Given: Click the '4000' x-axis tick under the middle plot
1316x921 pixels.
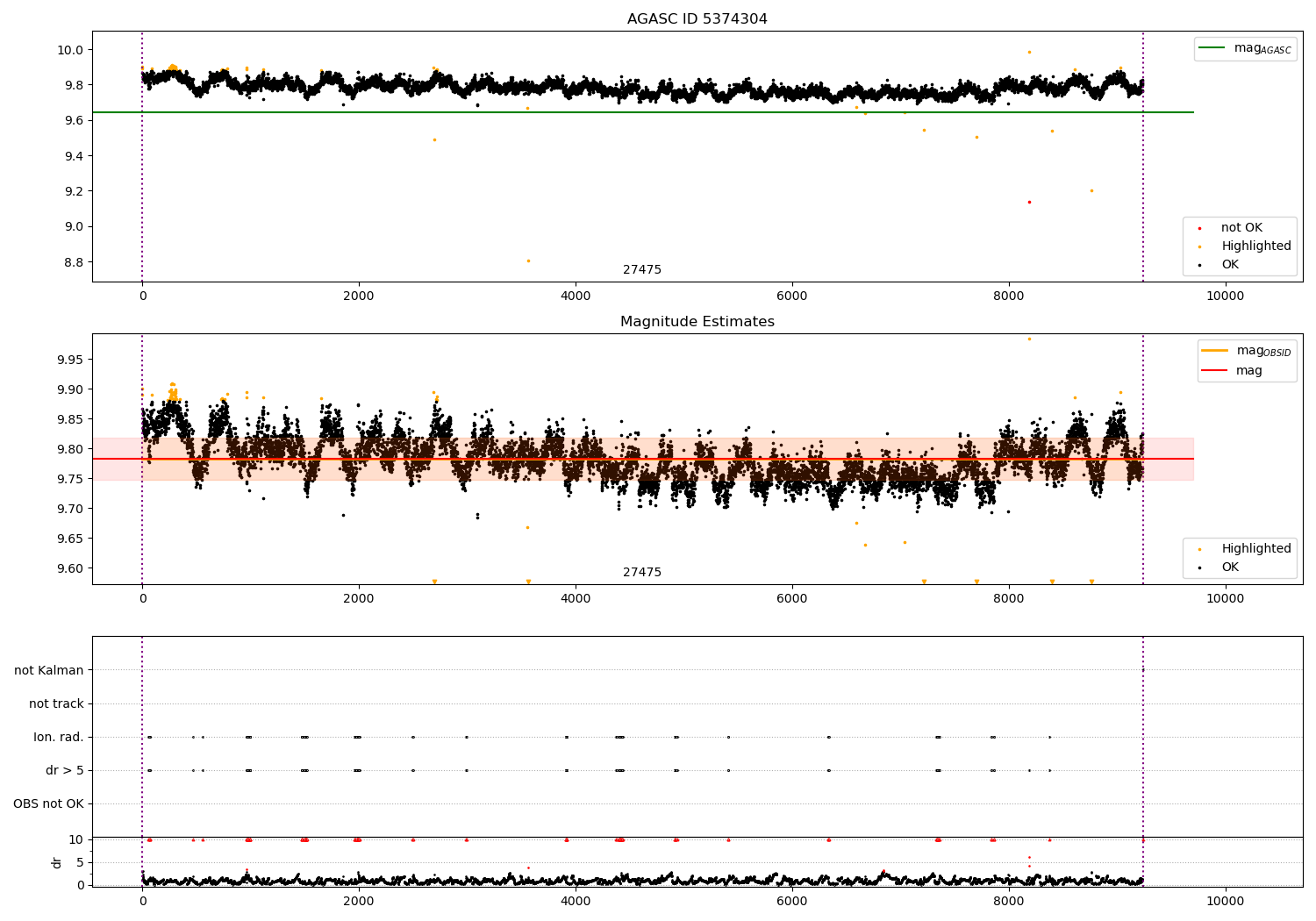Looking at the screenshot, I should coord(576,599).
